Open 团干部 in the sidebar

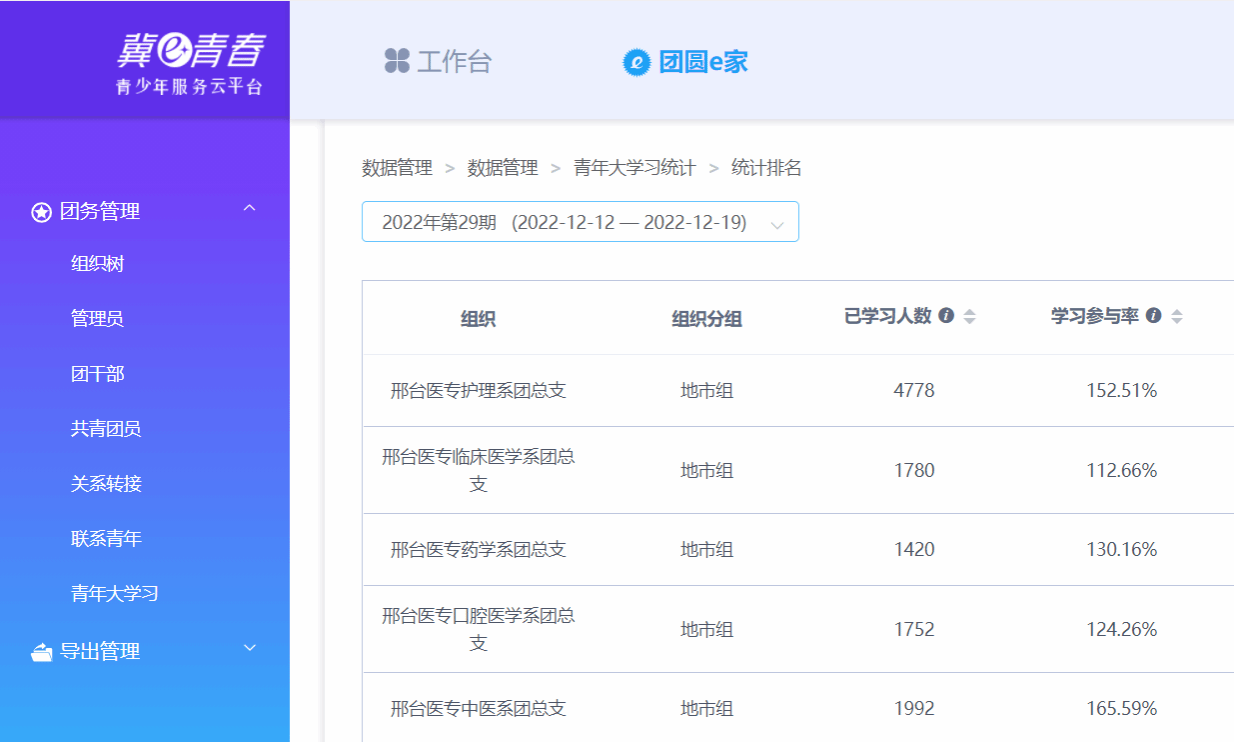(97, 374)
